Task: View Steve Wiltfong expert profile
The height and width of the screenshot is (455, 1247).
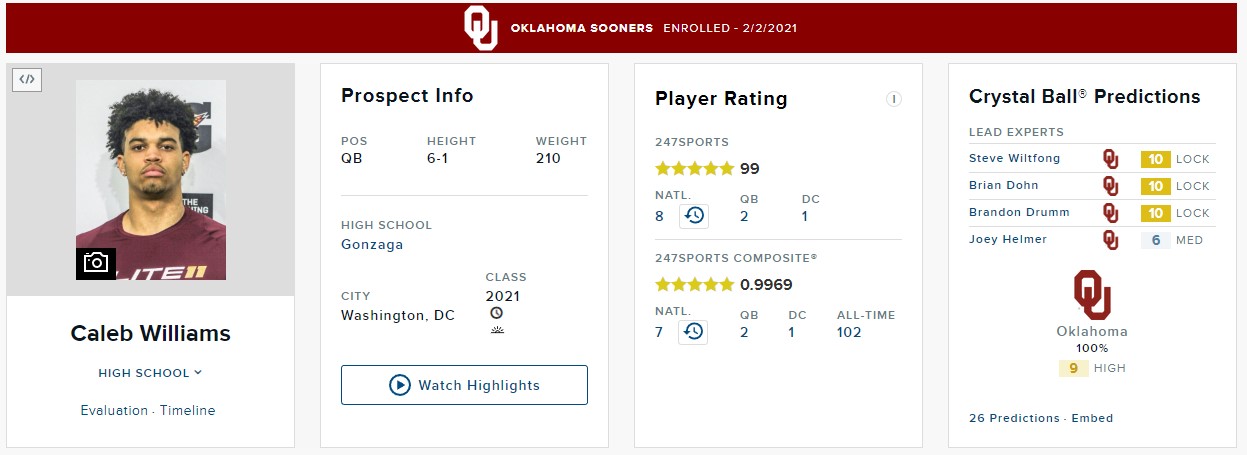Action: [1014, 158]
